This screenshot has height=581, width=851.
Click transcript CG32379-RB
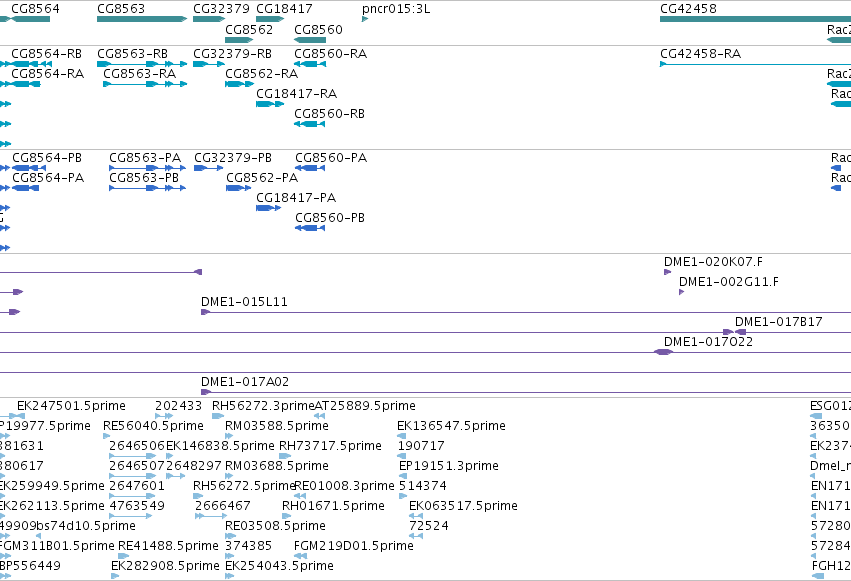click(209, 64)
